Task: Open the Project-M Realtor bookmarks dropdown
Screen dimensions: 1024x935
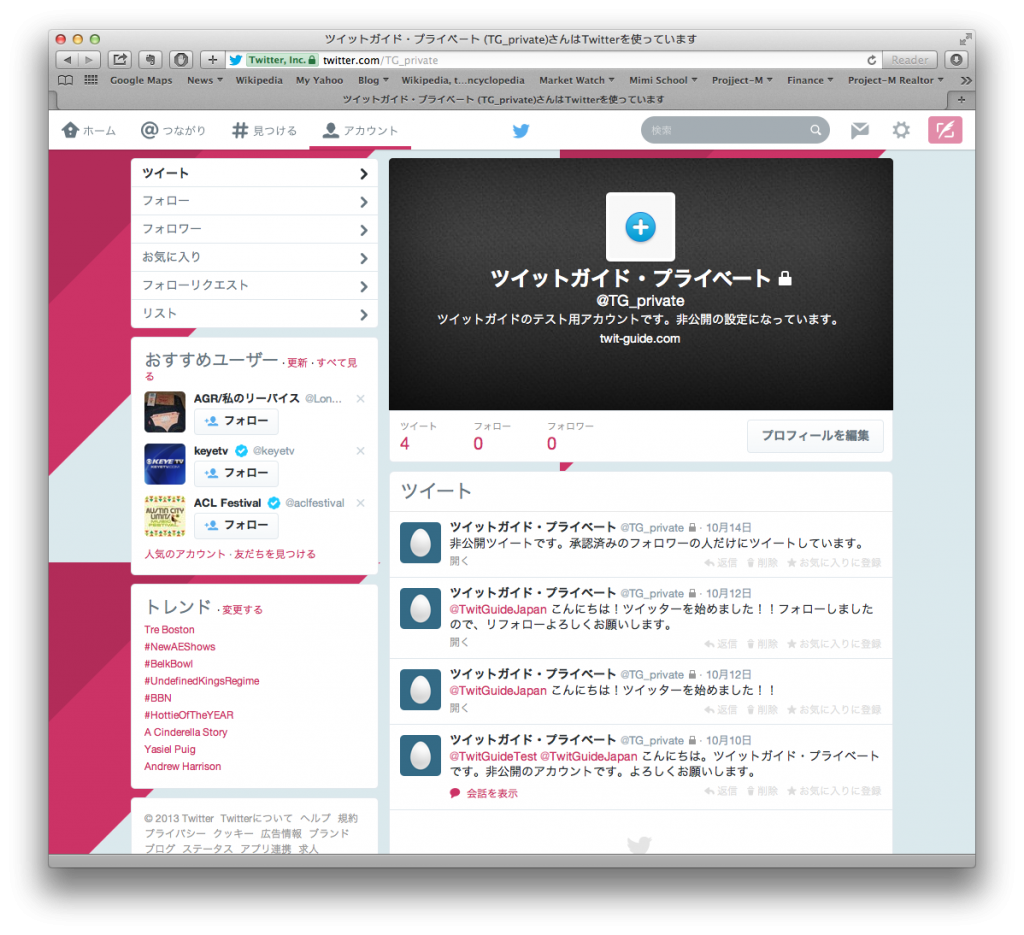Action: (895, 80)
